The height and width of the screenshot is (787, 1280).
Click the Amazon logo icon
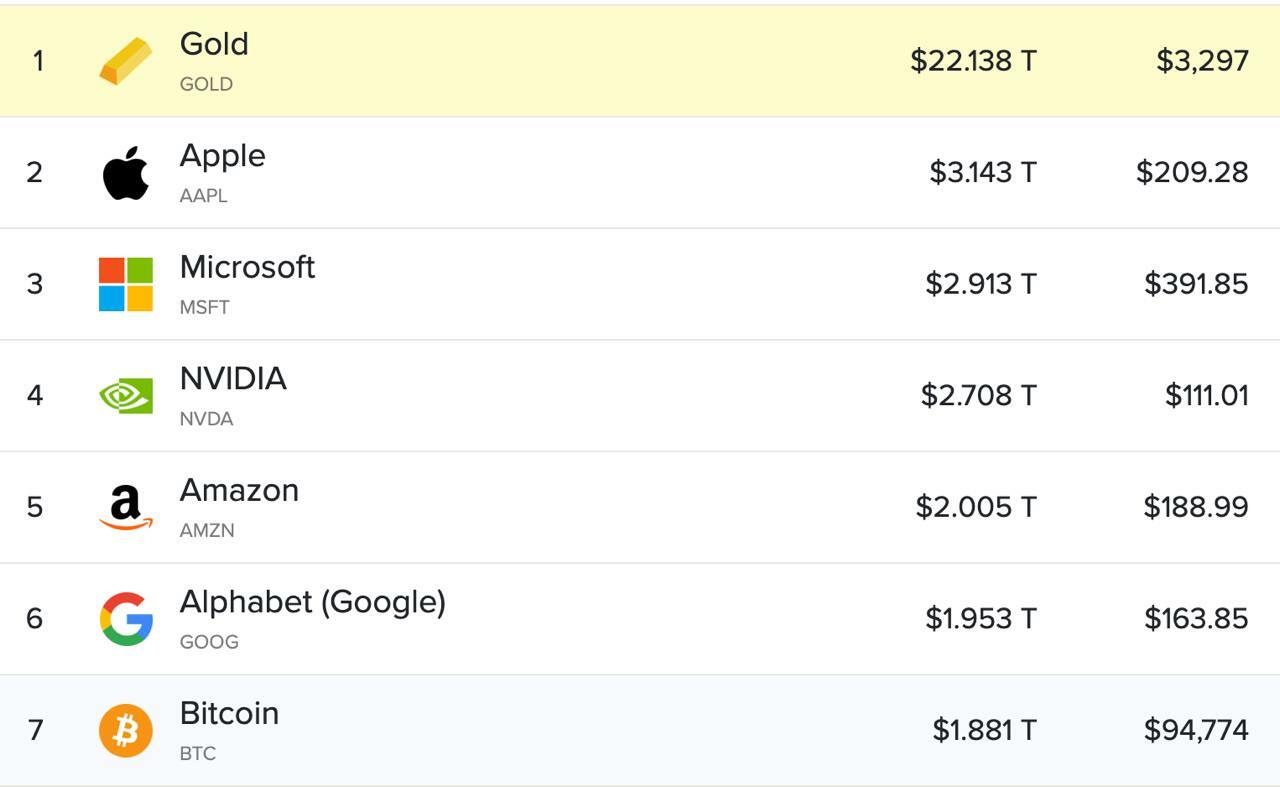[x=126, y=507]
